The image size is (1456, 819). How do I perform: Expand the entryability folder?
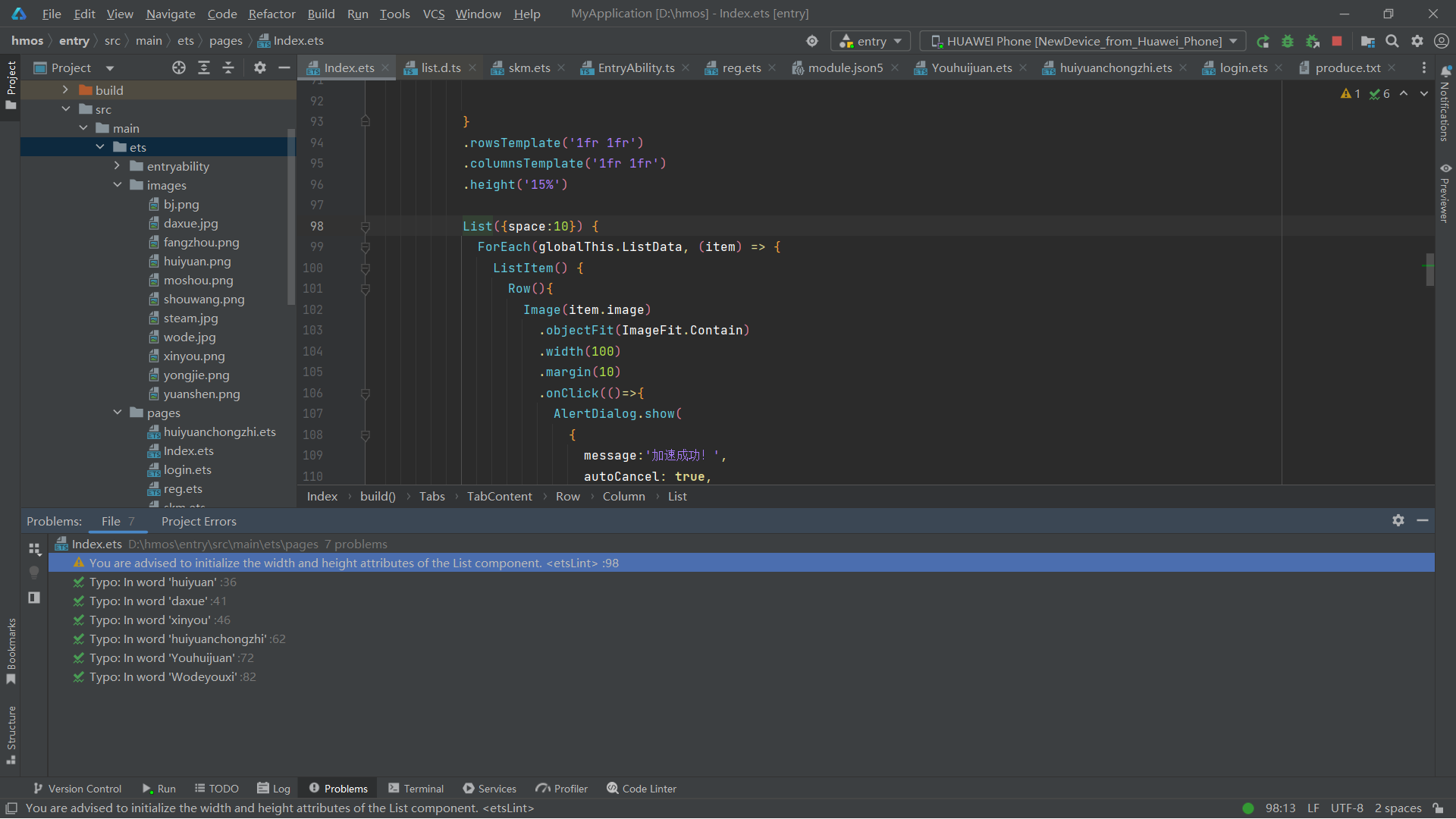[x=117, y=165]
